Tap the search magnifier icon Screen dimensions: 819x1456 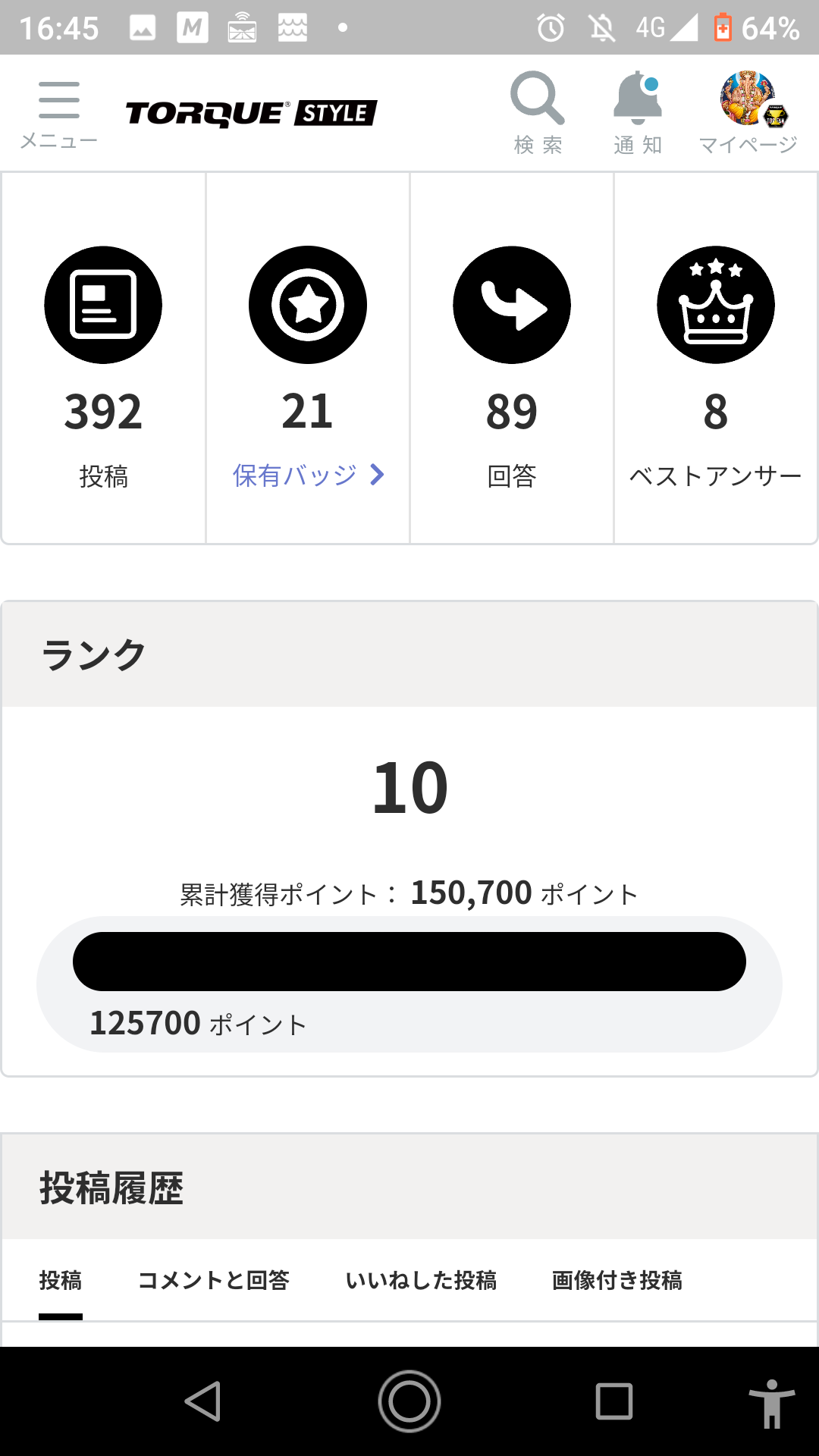(537, 99)
